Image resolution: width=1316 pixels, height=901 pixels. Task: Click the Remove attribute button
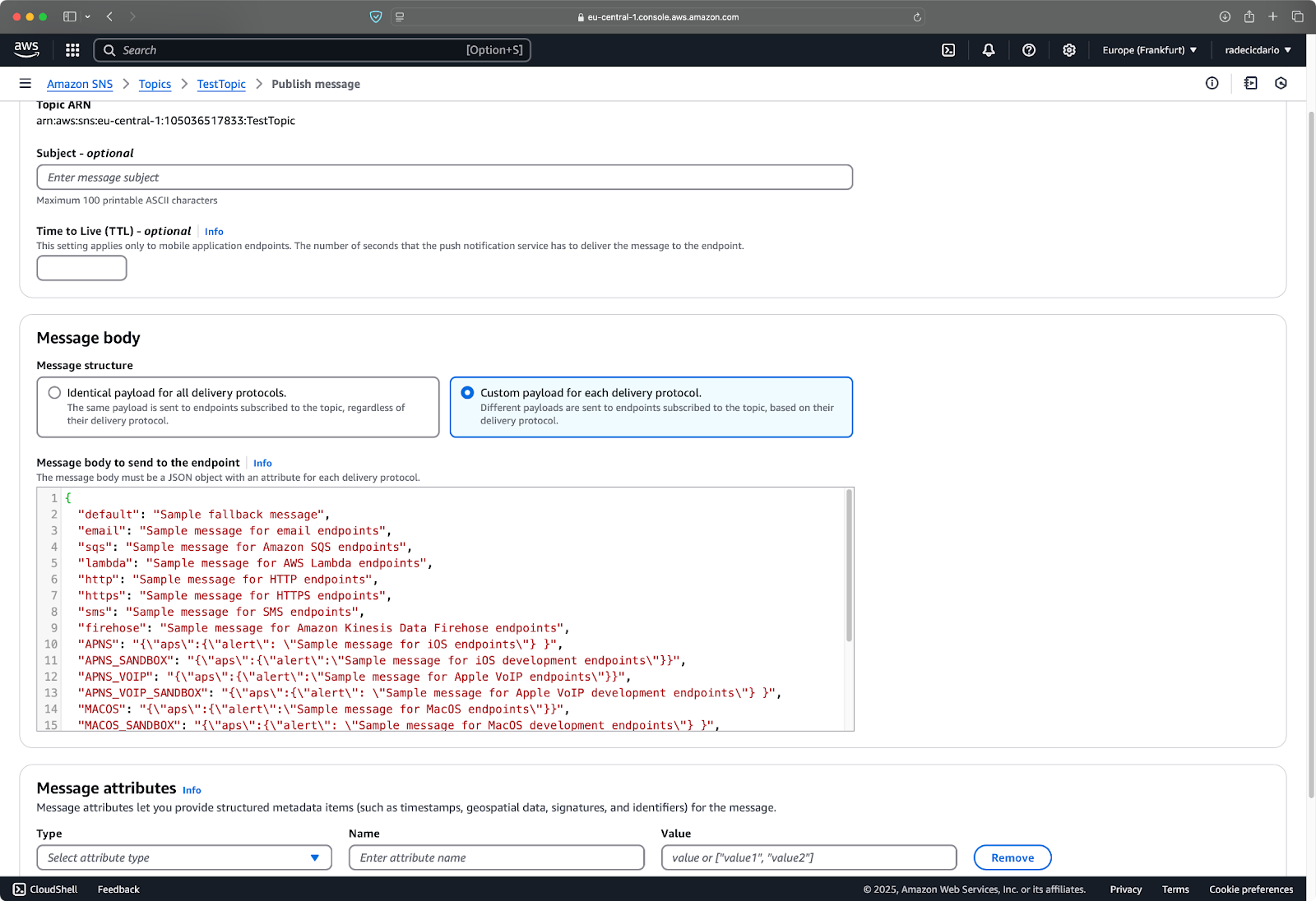coord(1012,857)
